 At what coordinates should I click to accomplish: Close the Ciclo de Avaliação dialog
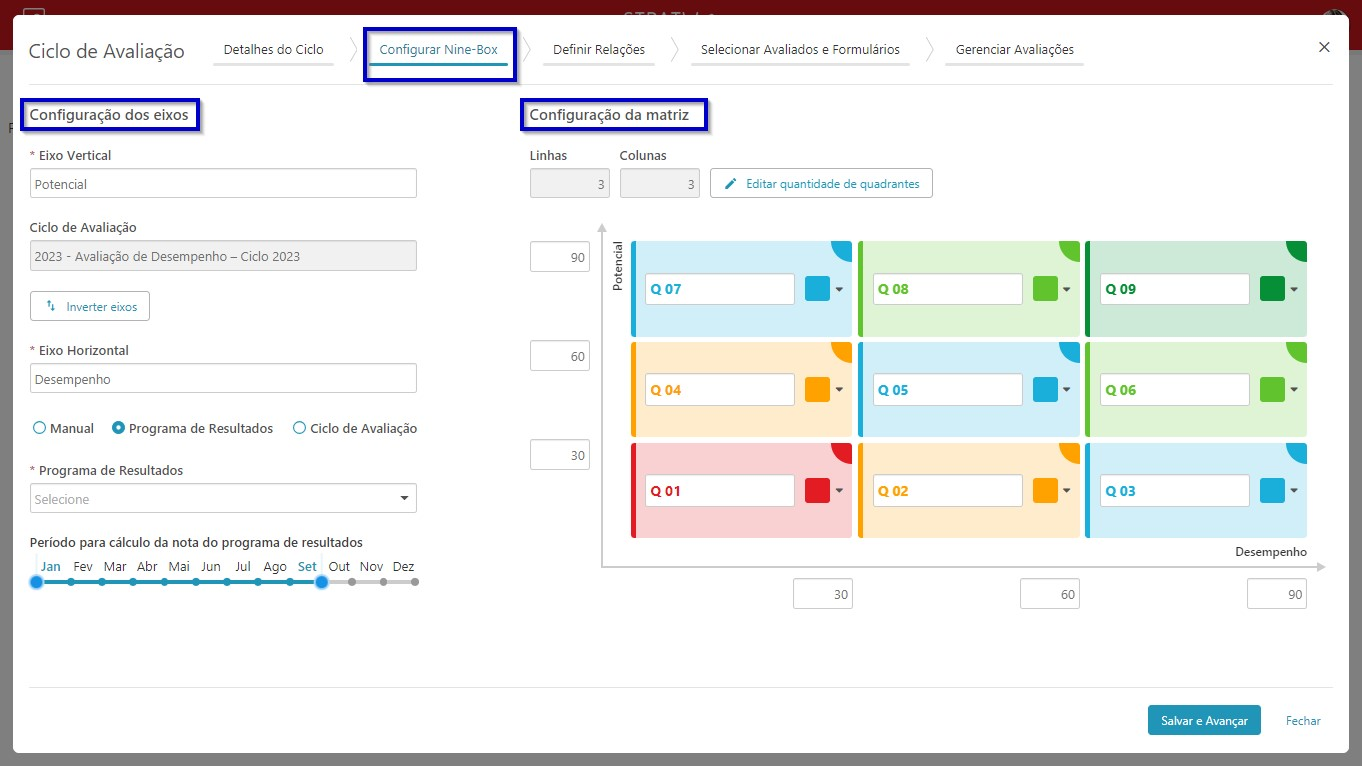pos(1324,47)
